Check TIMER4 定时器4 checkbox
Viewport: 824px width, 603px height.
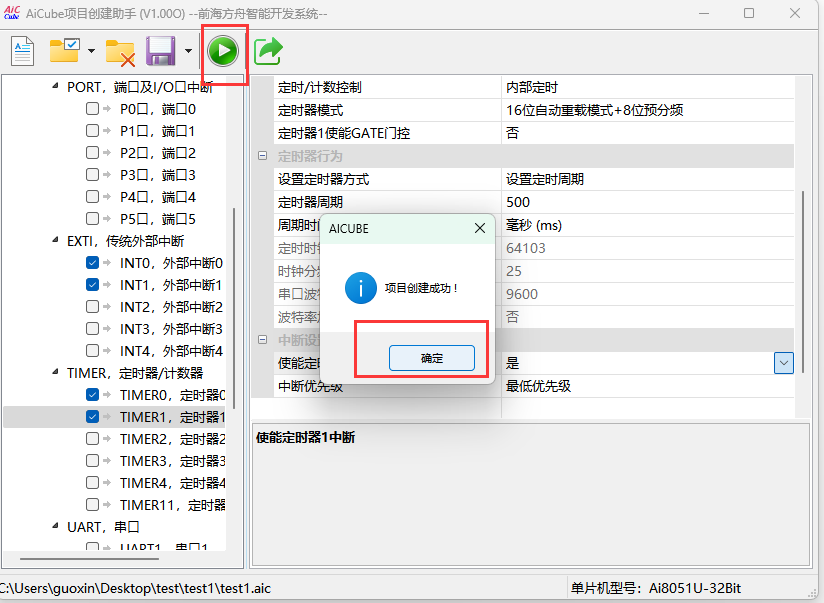click(92, 483)
